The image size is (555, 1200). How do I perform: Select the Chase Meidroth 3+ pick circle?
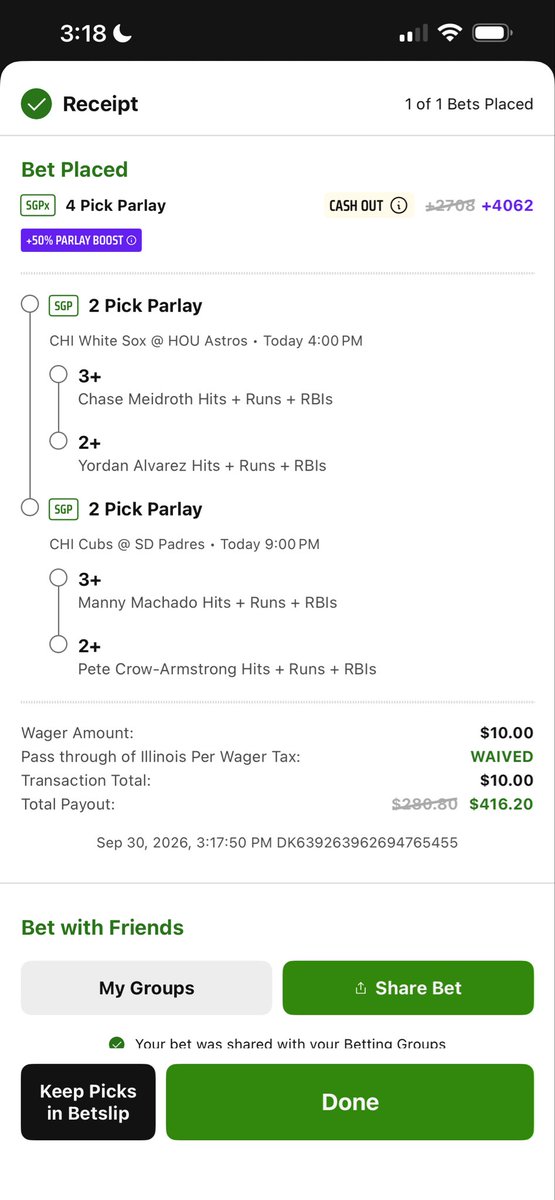[x=59, y=375]
